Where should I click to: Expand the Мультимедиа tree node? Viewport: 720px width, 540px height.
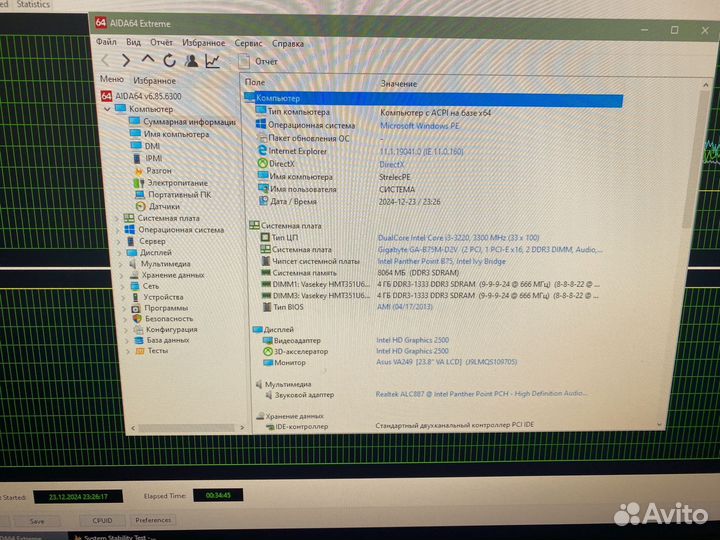click(x=122, y=264)
